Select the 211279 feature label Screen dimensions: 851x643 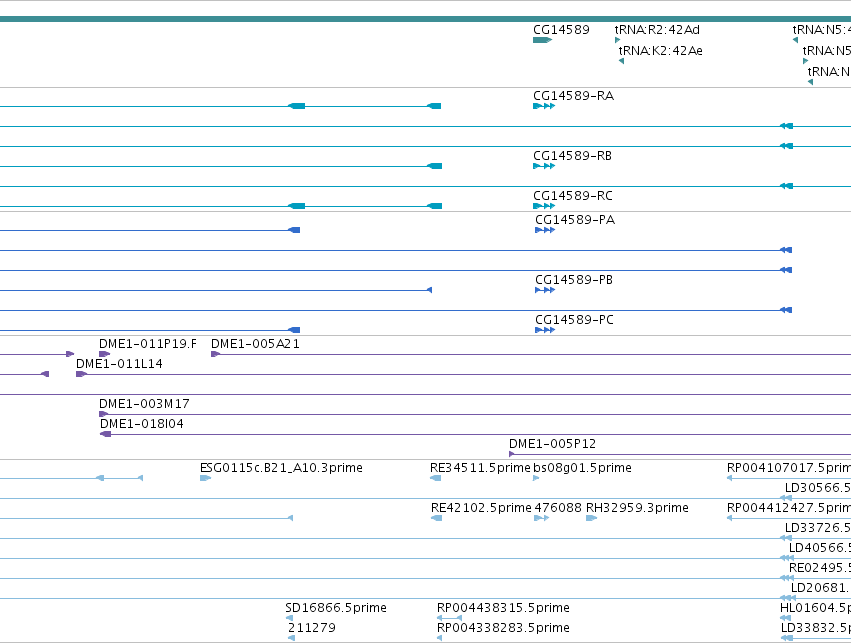tap(312, 628)
